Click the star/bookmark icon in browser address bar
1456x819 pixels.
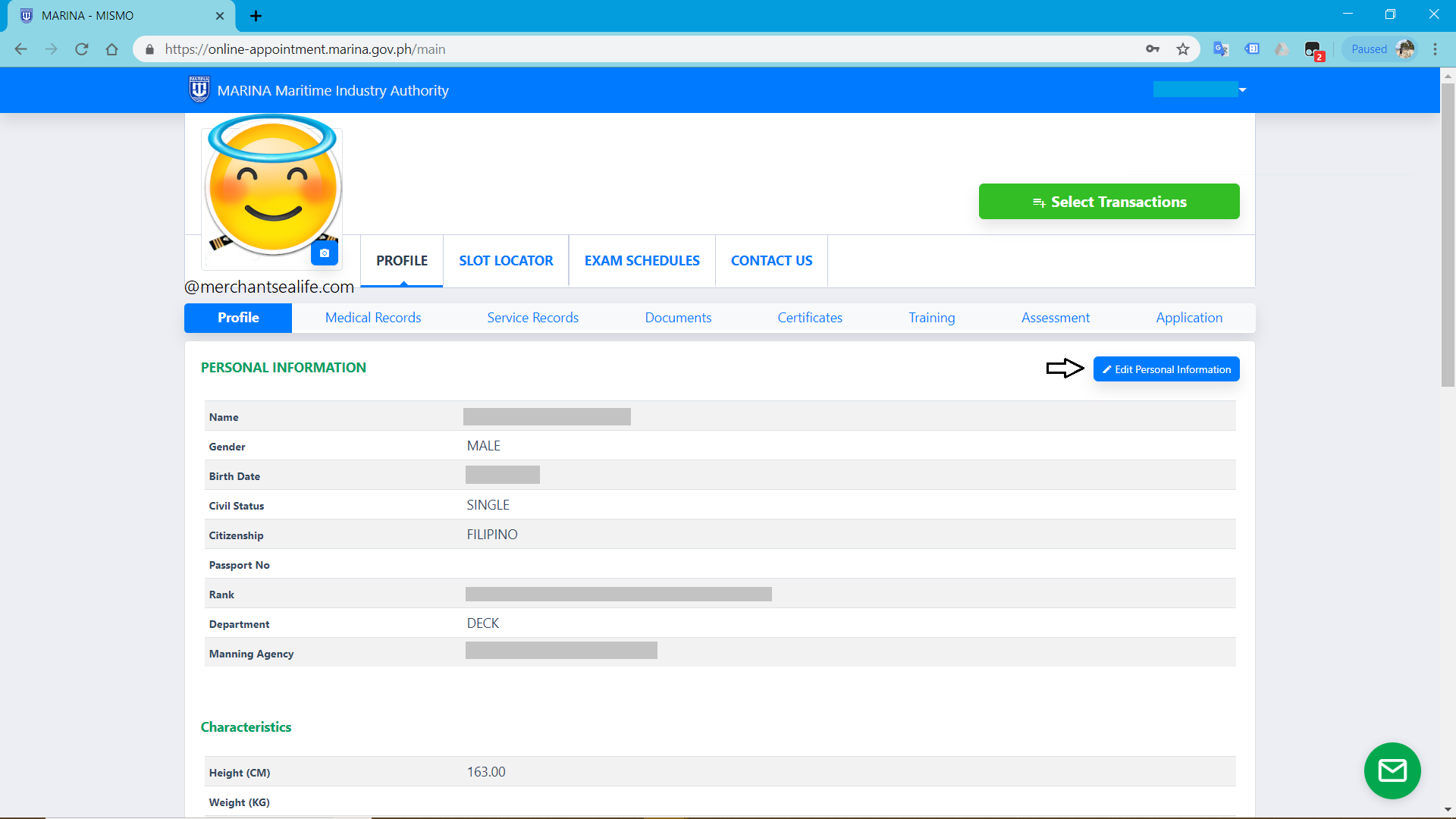[x=1182, y=49]
